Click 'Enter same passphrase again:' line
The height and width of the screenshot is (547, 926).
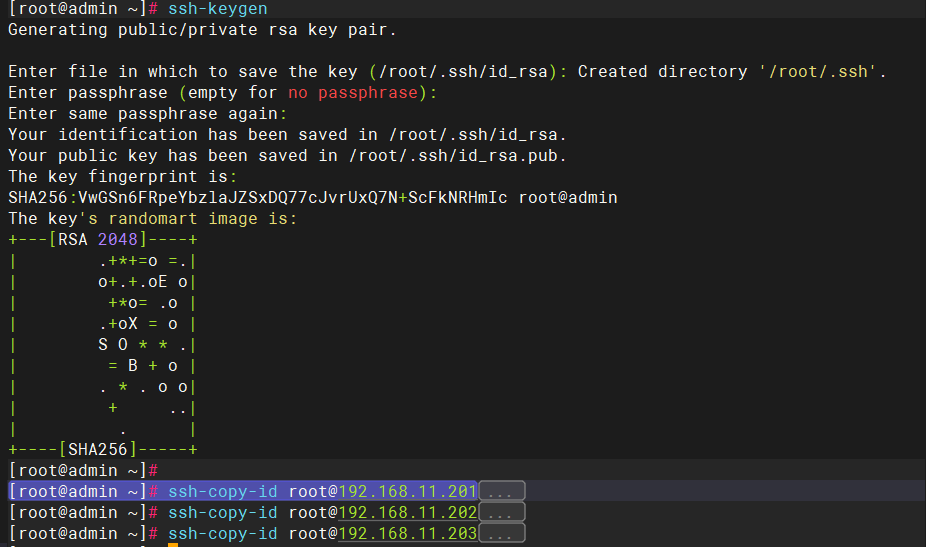pyautogui.click(x=148, y=113)
